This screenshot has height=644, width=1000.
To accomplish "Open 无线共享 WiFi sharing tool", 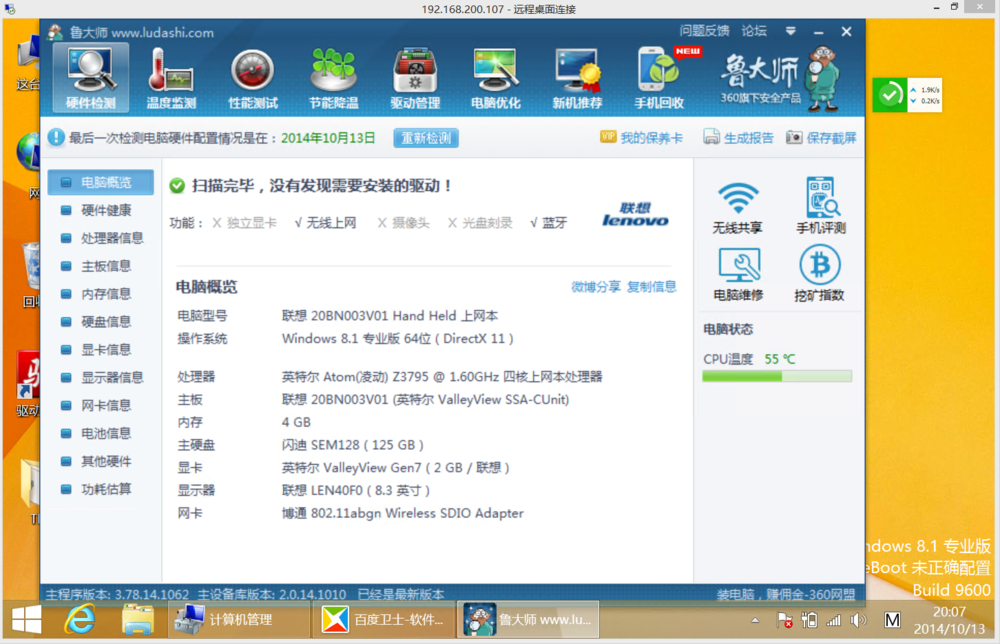I will click(738, 206).
